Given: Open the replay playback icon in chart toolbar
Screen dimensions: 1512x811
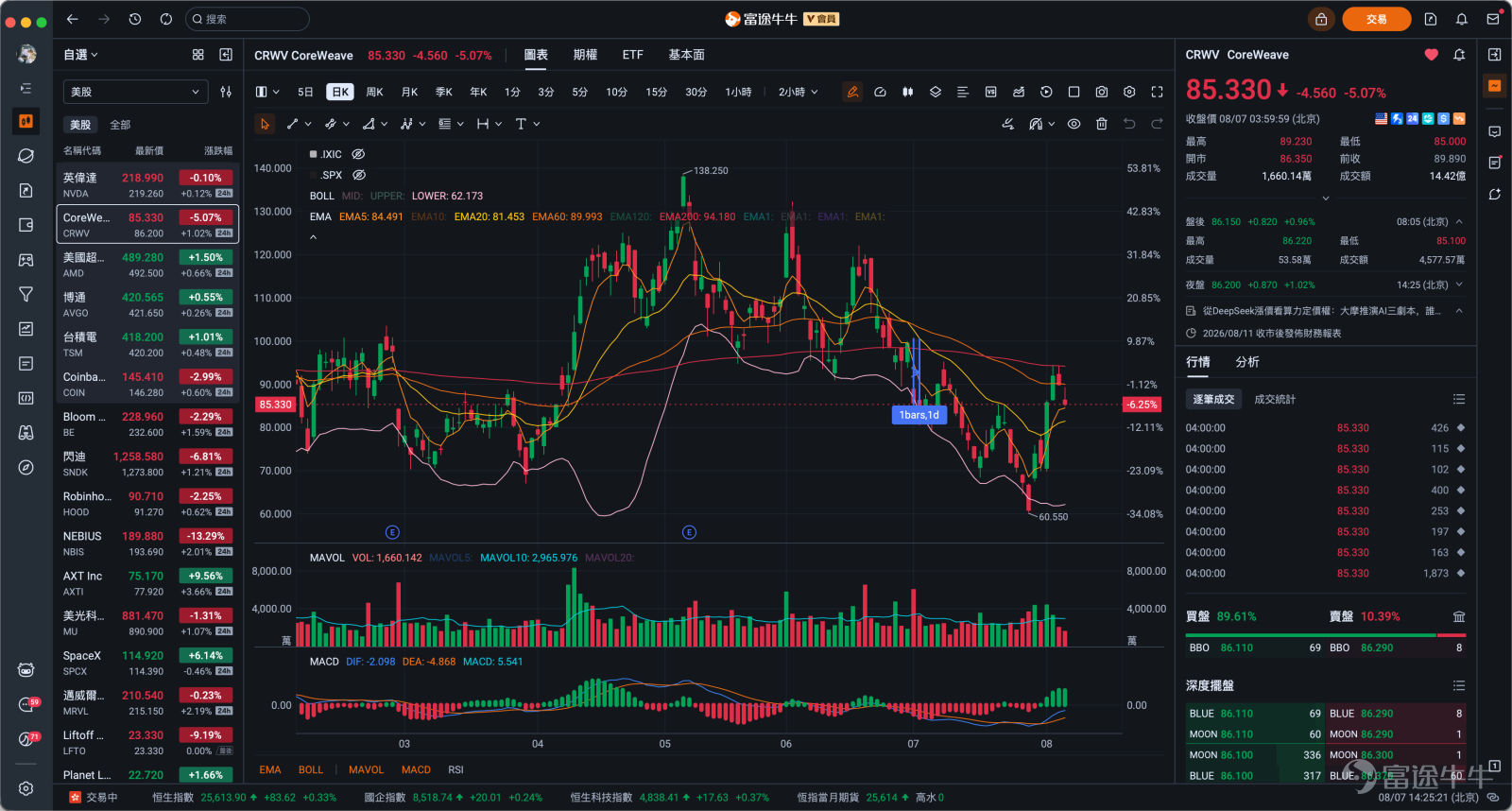Looking at the screenshot, I should [1046, 92].
